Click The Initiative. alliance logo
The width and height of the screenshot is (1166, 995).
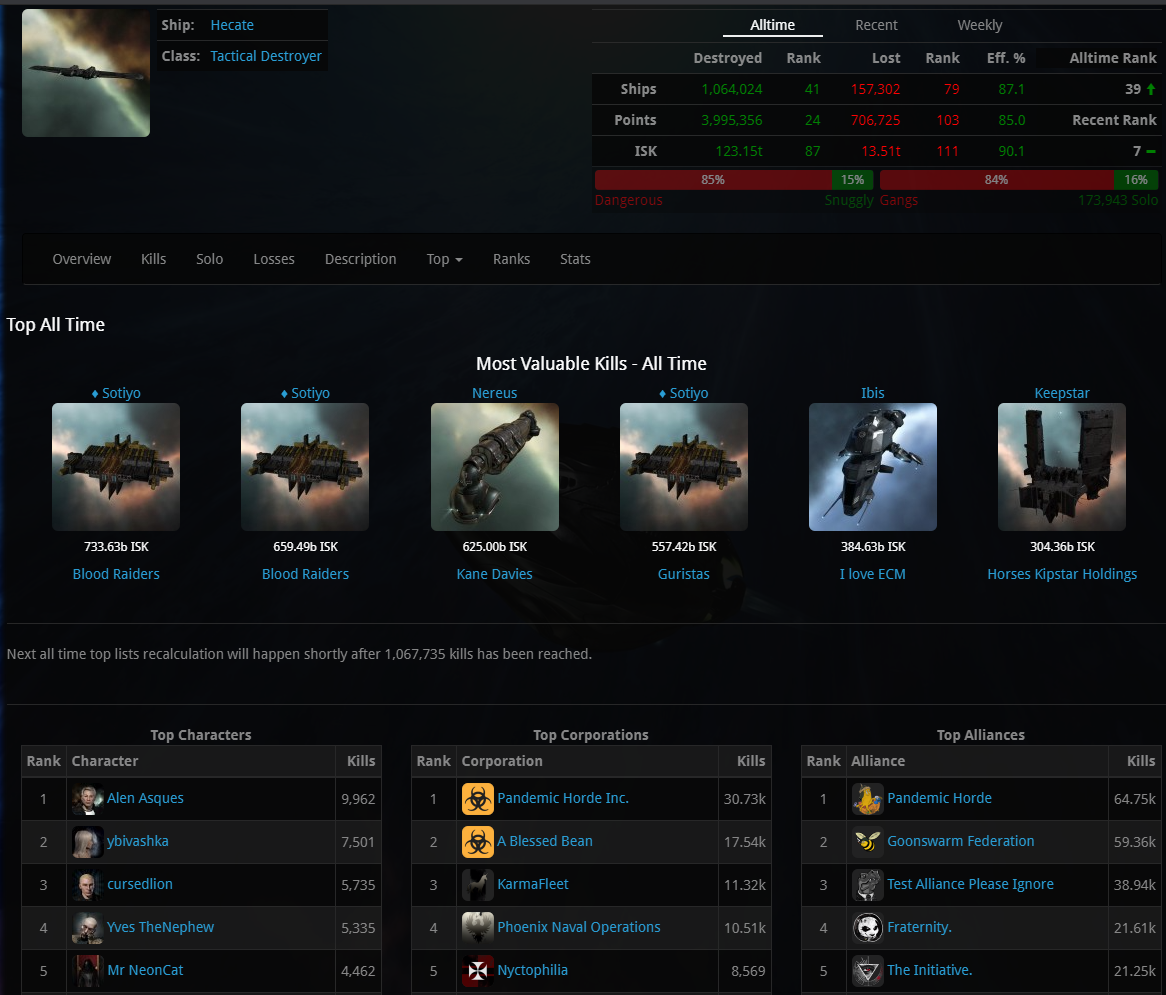868,971
